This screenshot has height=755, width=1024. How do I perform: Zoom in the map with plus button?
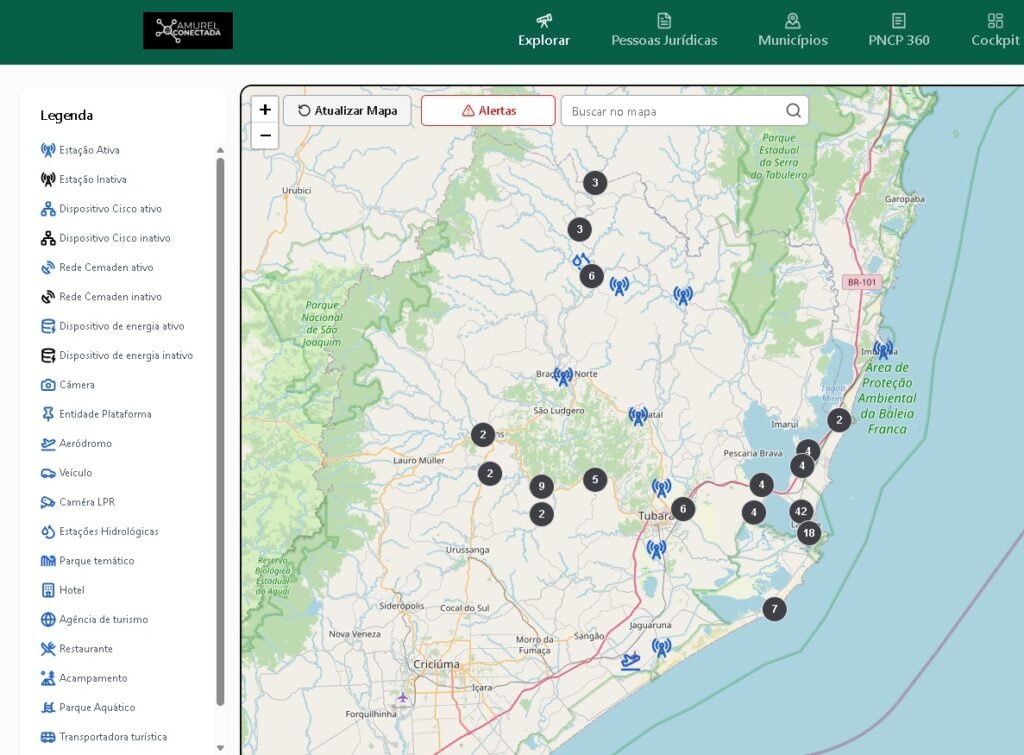[x=265, y=110]
